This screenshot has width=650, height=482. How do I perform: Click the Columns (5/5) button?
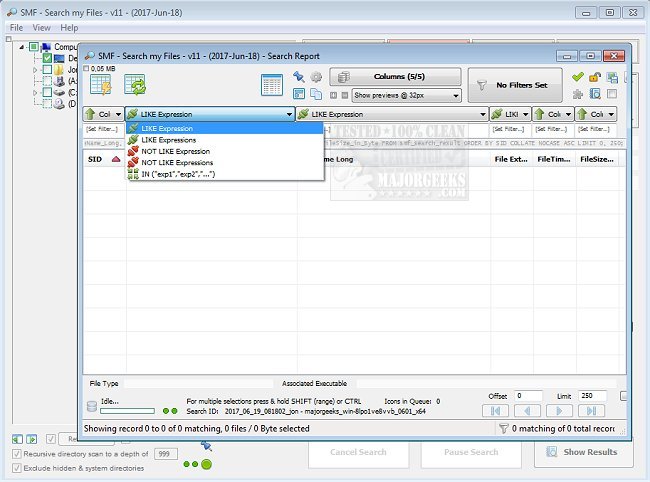pyautogui.click(x=395, y=77)
